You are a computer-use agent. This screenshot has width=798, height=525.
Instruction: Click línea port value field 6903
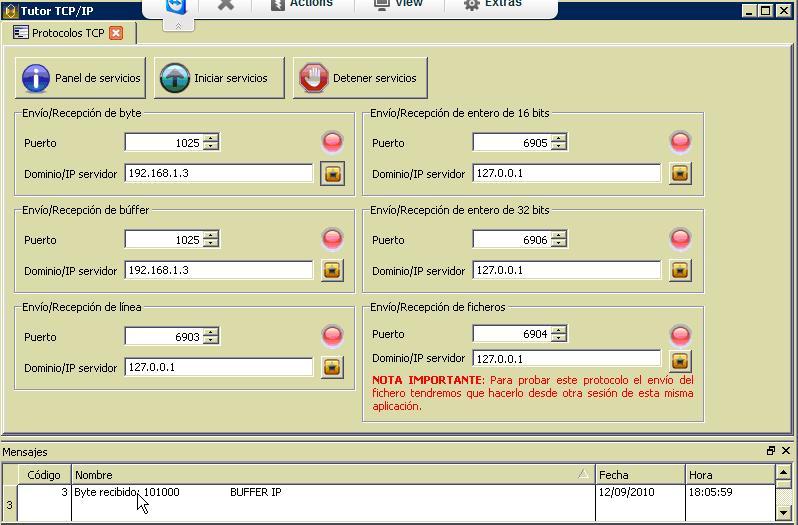coord(164,336)
